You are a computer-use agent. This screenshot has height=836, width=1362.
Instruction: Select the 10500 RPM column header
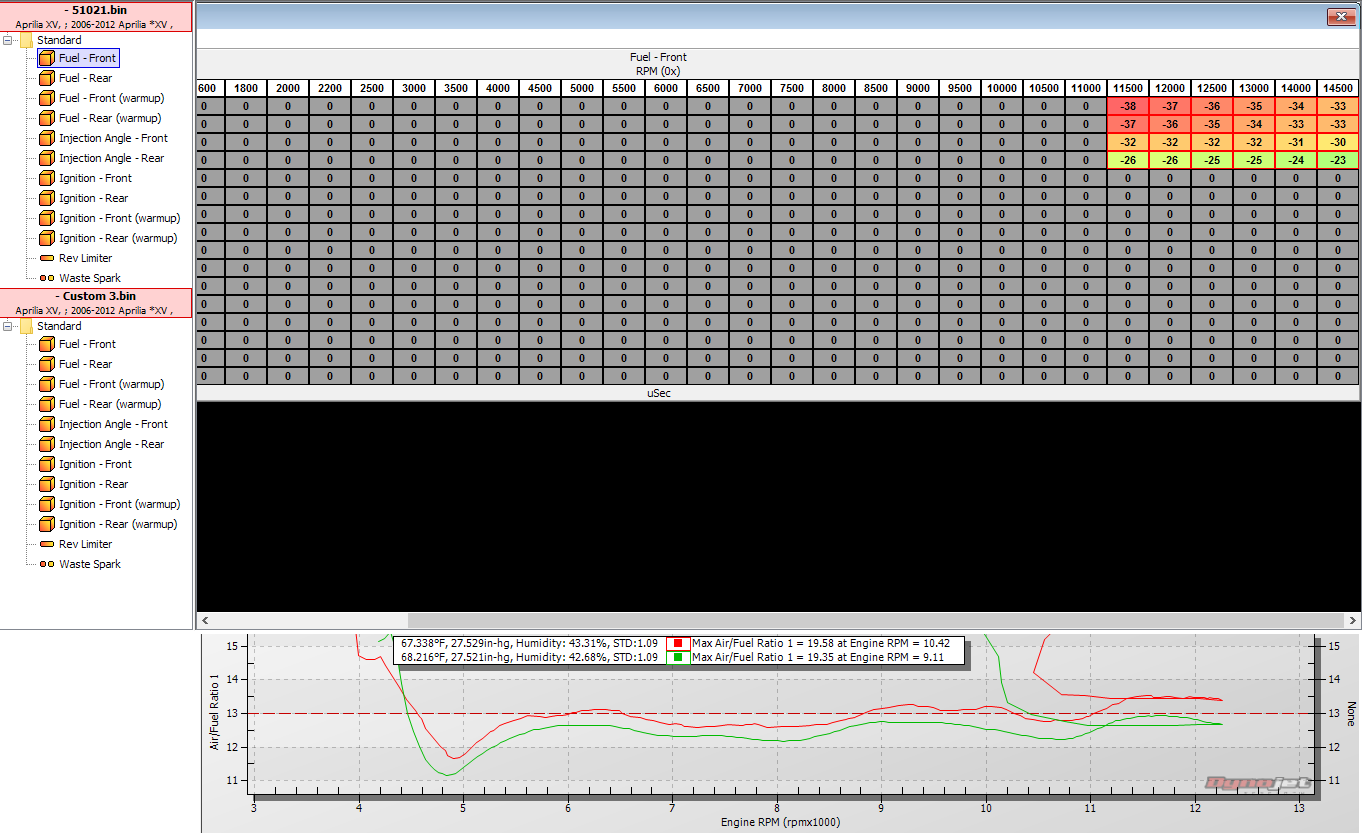[1044, 88]
